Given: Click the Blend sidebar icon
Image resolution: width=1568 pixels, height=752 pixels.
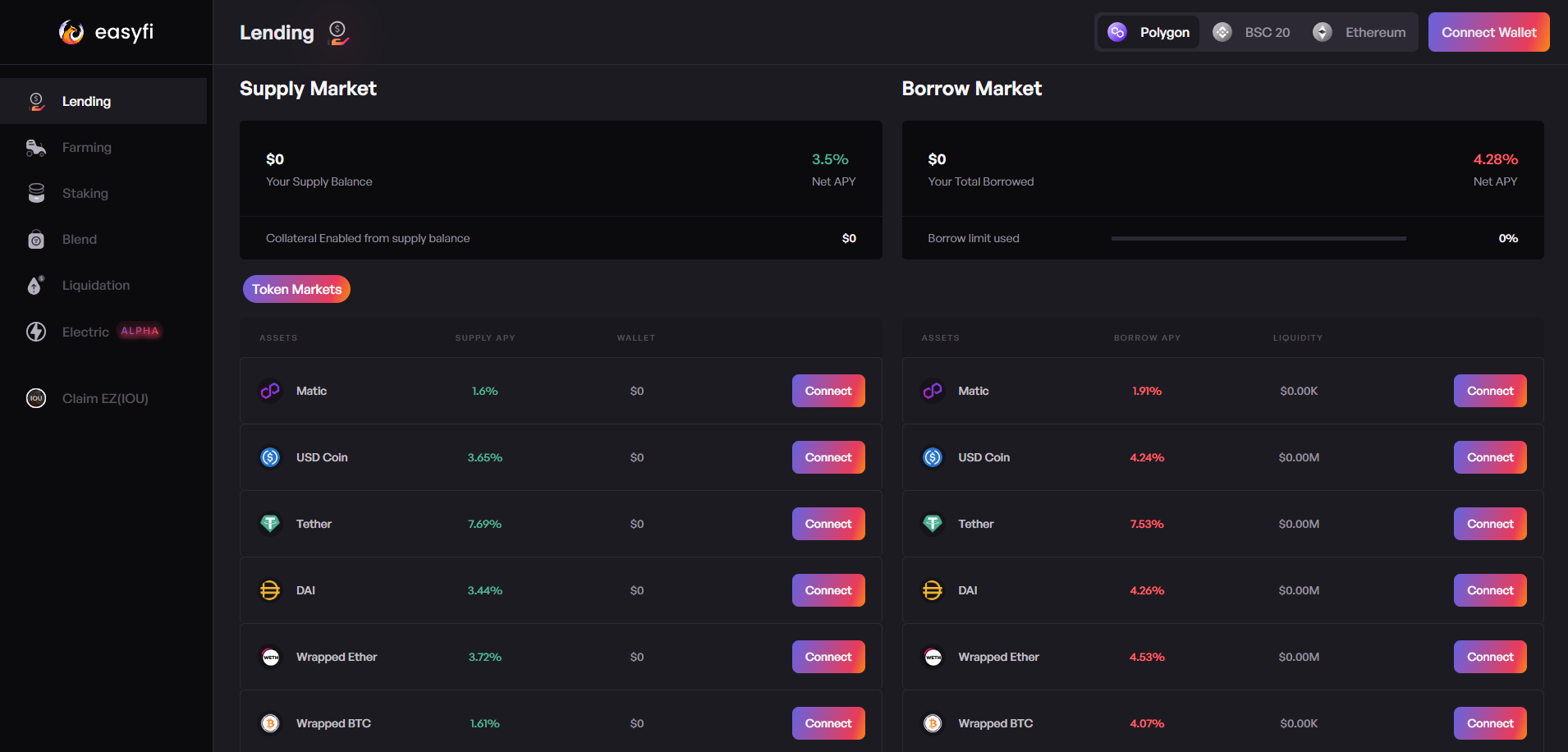Looking at the screenshot, I should pos(36,239).
